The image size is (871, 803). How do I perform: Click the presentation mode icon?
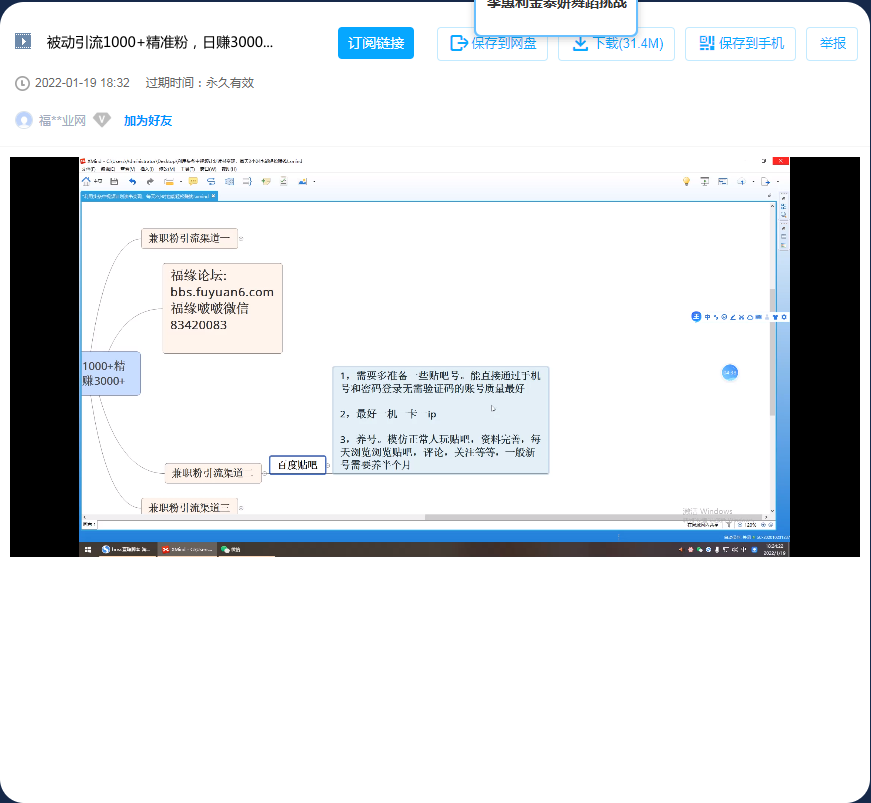tap(704, 182)
